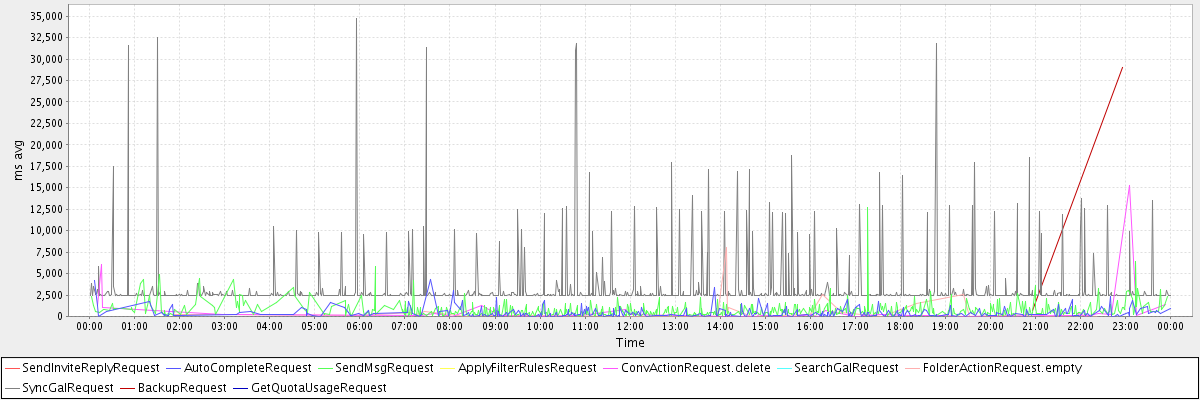Click the "Time" x-axis title
The width and height of the screenshot is (1200, 400).
tap(630, 342)
